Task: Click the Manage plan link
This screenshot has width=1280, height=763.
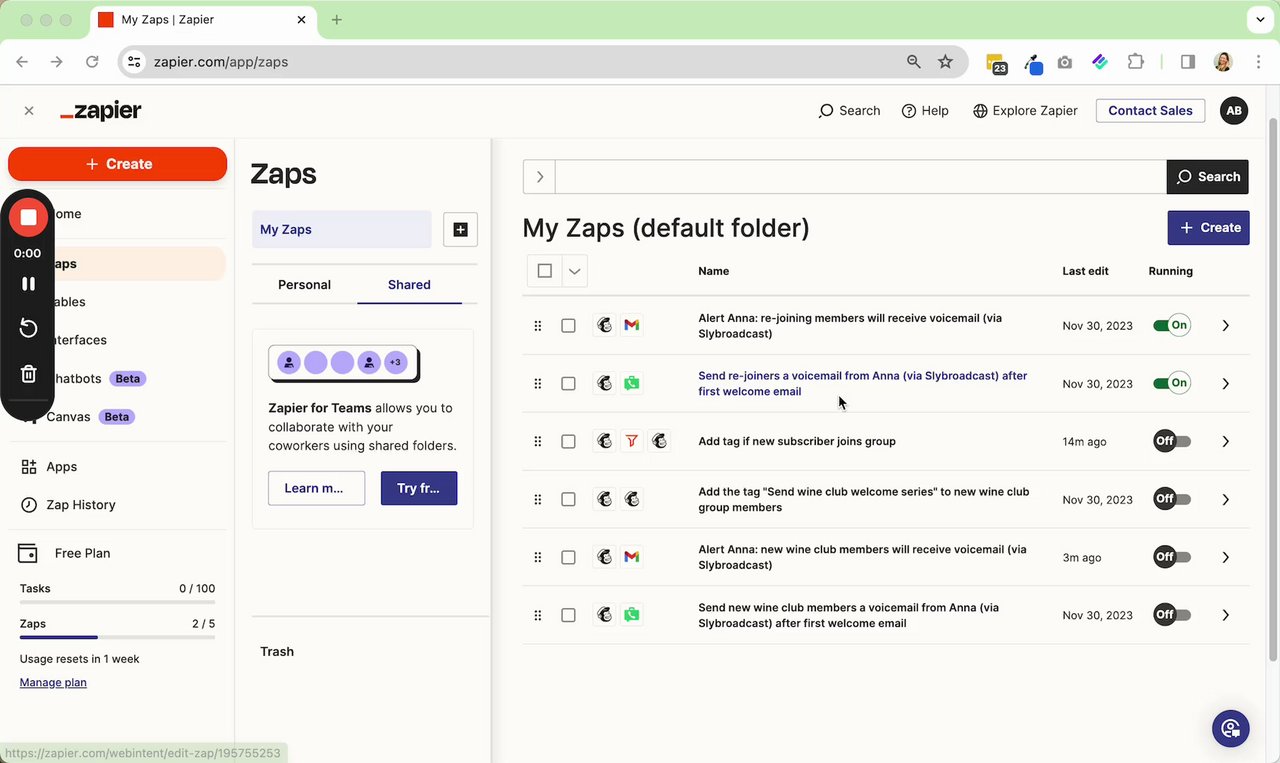Action: 53,683
